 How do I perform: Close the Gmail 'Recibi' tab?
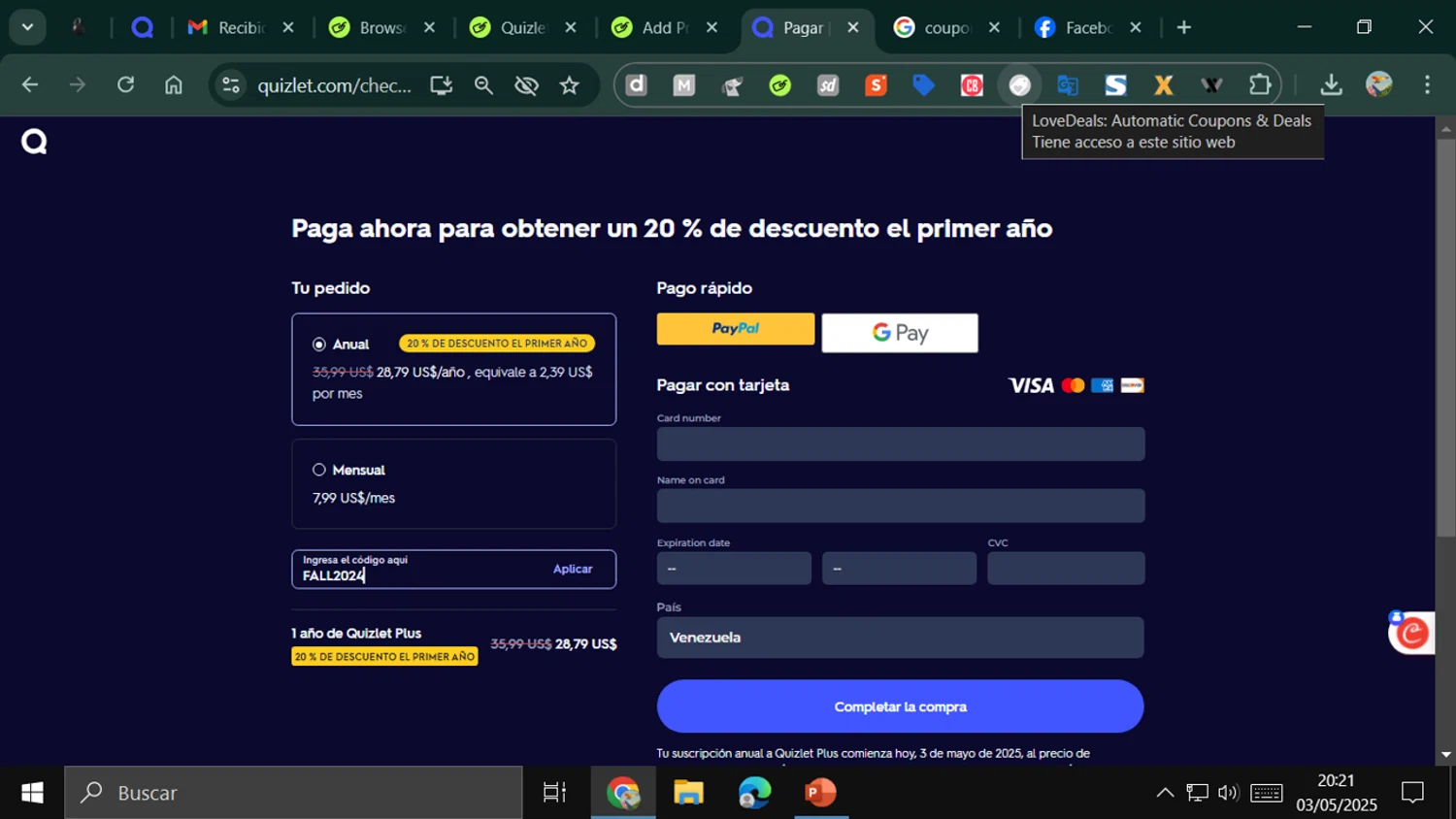point(288,27)
